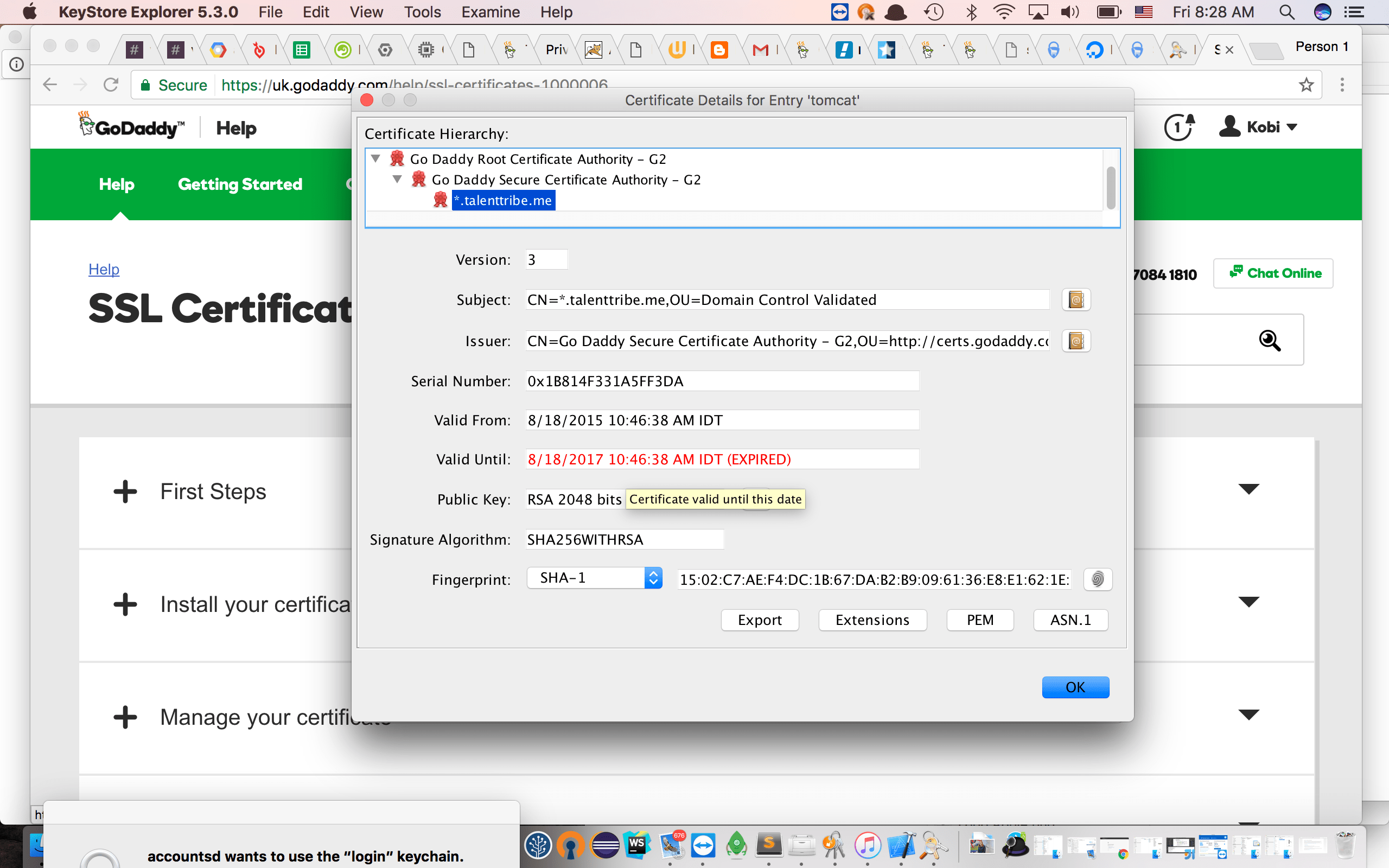The image size is (1389, 868).
Task: Click the Bluetooth menu bar icon
Action: 971,12
